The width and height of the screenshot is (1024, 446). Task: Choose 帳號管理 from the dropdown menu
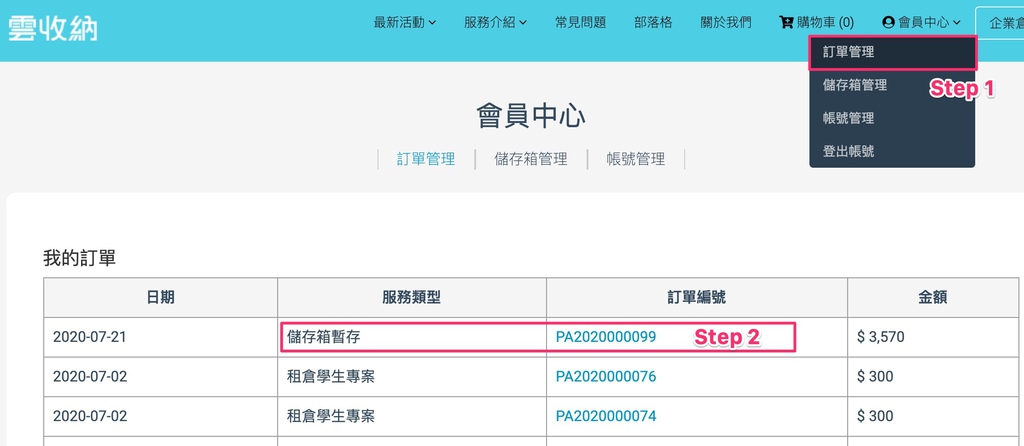pyautogui.click(x=848, y=118)
